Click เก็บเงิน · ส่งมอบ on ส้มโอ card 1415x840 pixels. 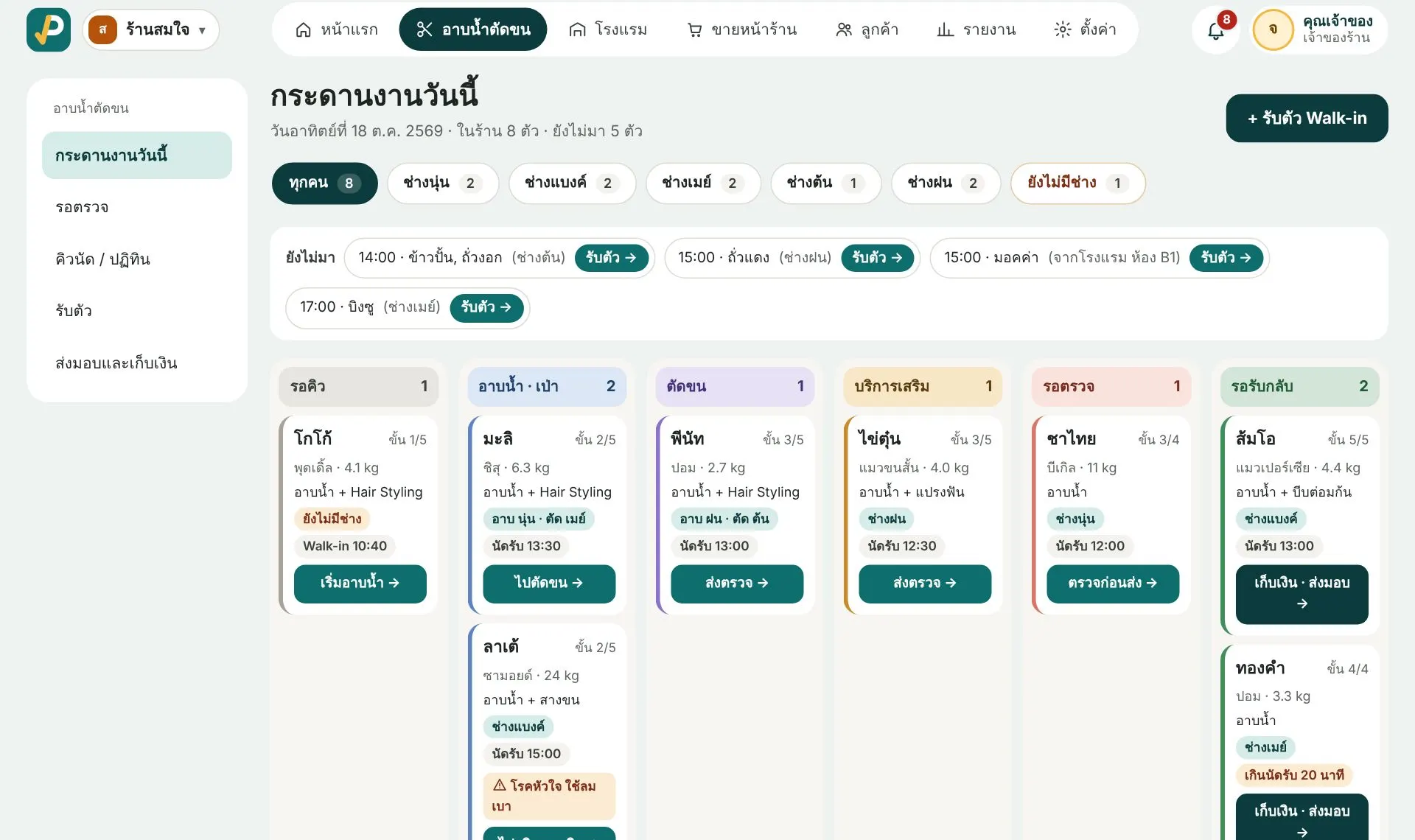click(x=1302, y=594)
